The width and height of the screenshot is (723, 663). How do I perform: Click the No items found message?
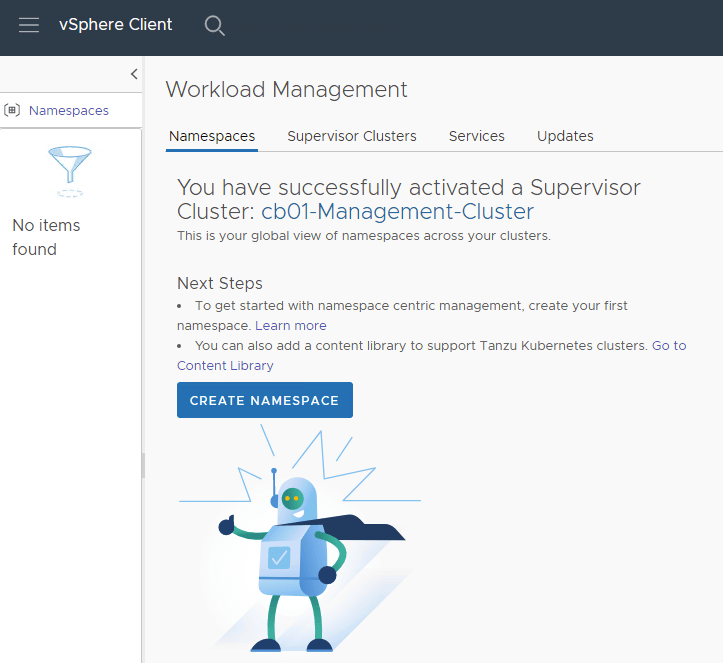(x=46, y=237)
